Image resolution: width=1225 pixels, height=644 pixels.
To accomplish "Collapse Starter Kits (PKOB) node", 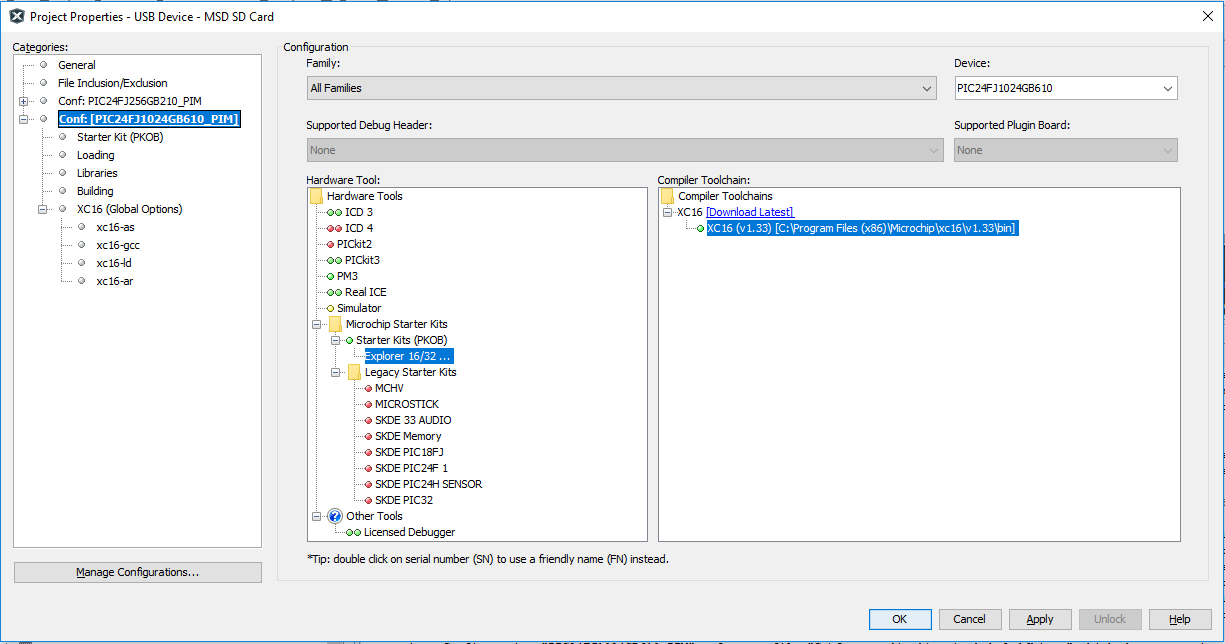I will (336, 340).
